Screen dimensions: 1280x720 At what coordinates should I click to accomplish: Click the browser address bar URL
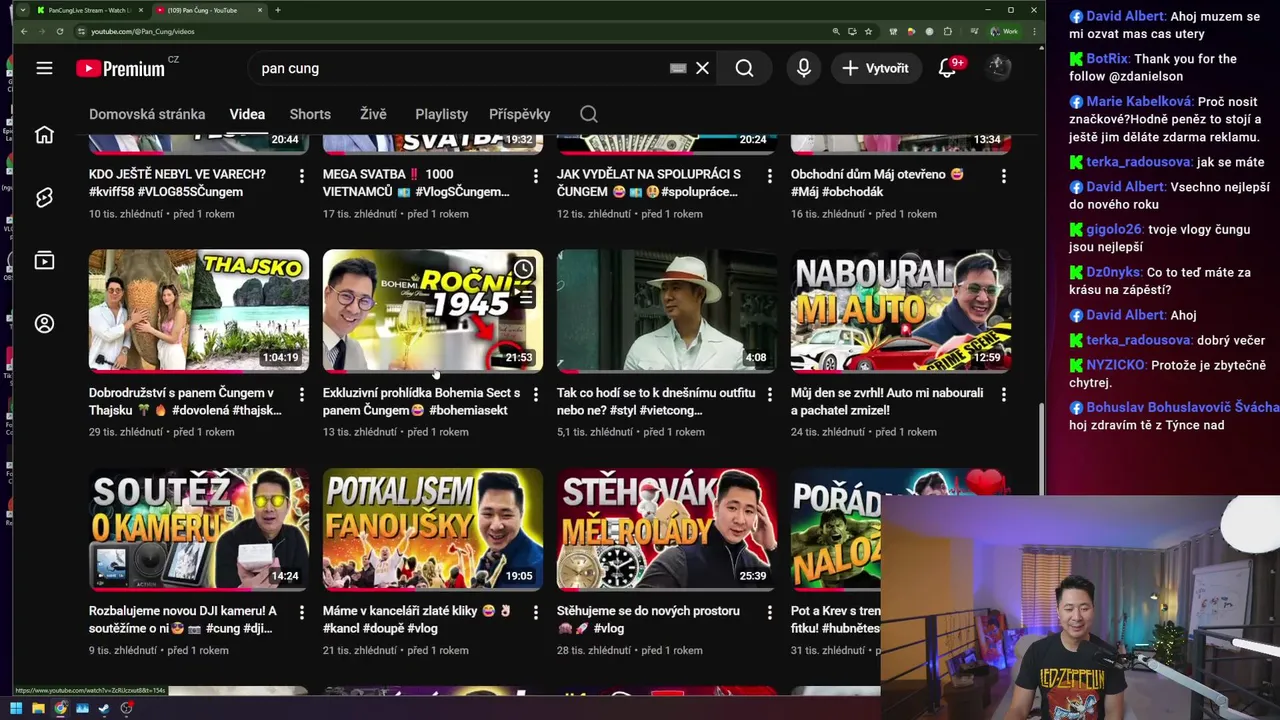click(143, 31)
